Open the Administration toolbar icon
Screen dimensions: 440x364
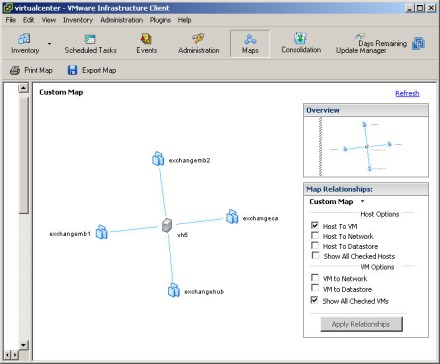pos(198,39)
